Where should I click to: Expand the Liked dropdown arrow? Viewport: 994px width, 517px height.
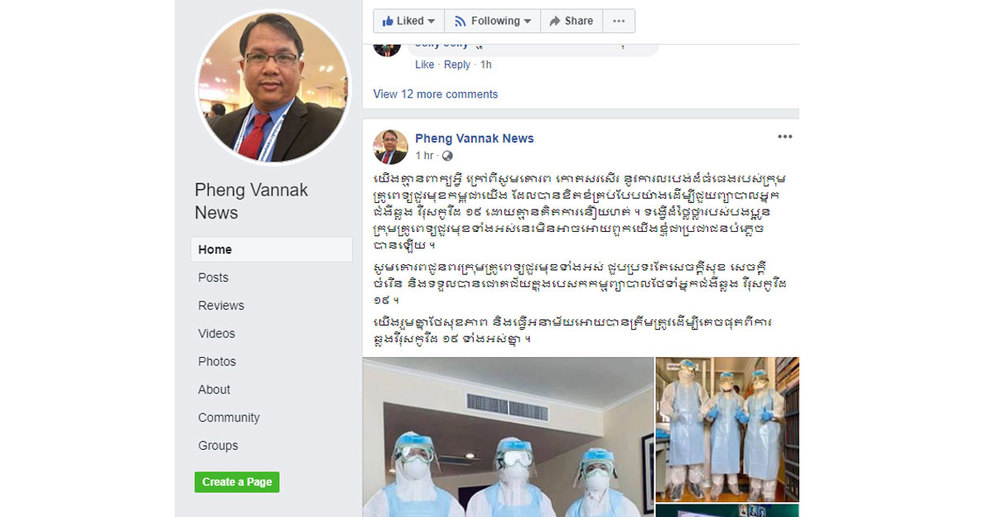(432, 22)
